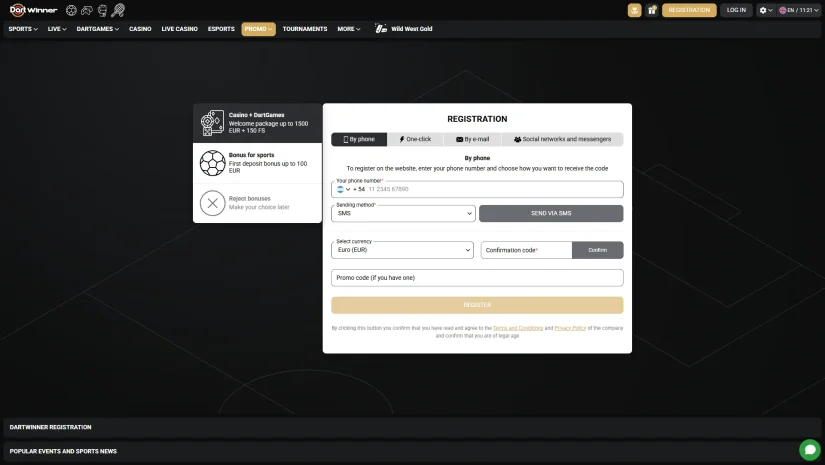This screenshot has width=825, height=465.
Task: Click the tennis racket icon in header
Action: click(118, 10)
